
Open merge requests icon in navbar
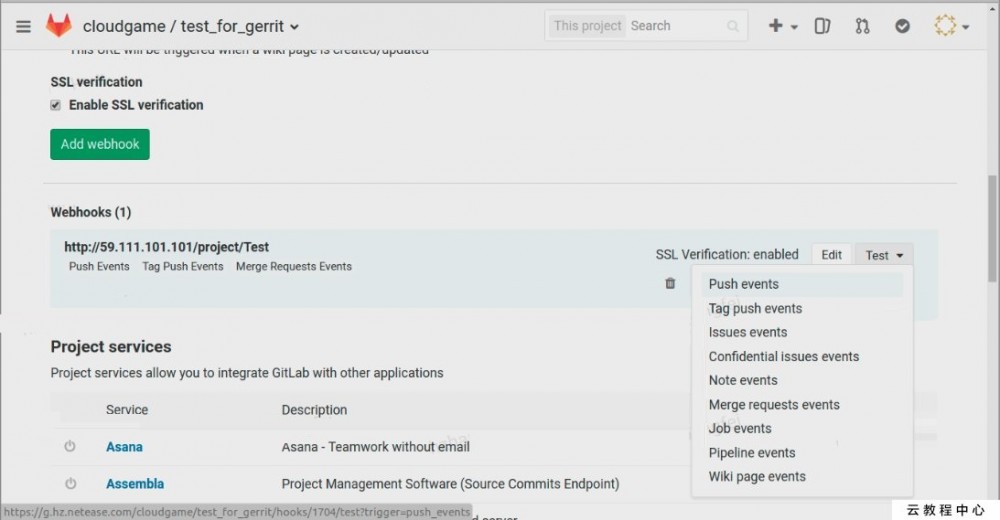pyautogui.click(x=862, y=26)
